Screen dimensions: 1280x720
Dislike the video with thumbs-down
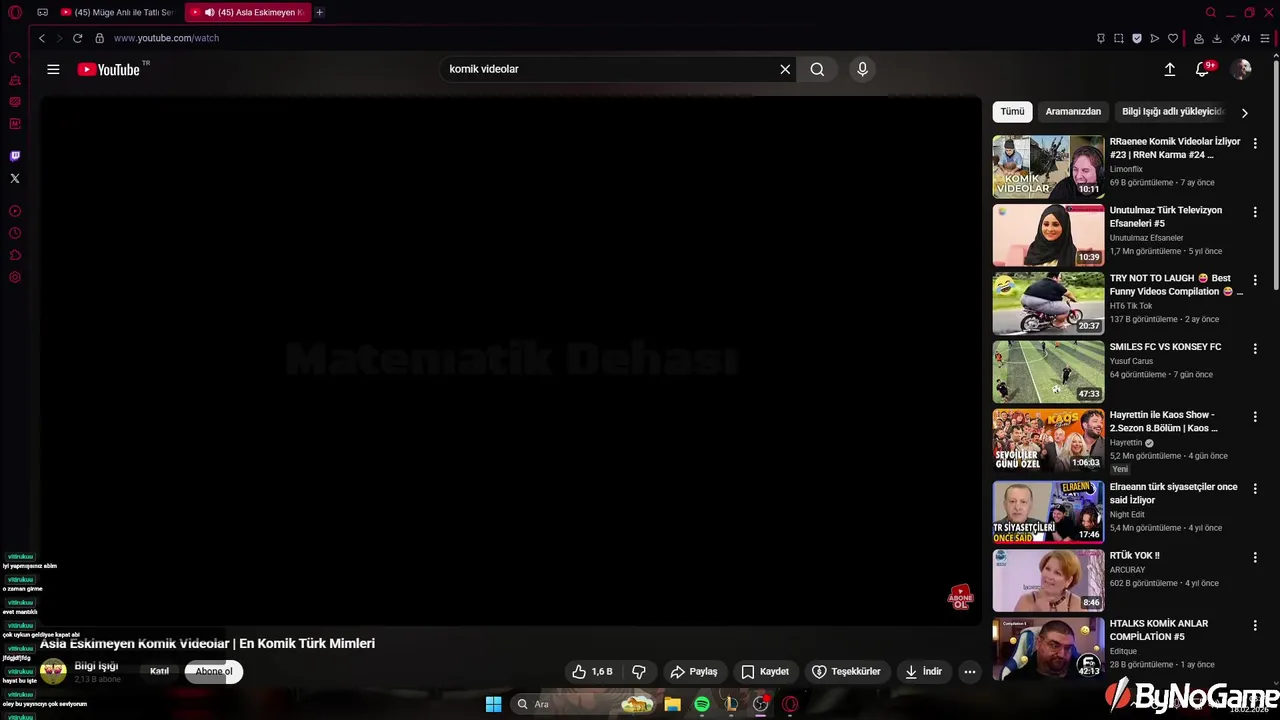639,672
